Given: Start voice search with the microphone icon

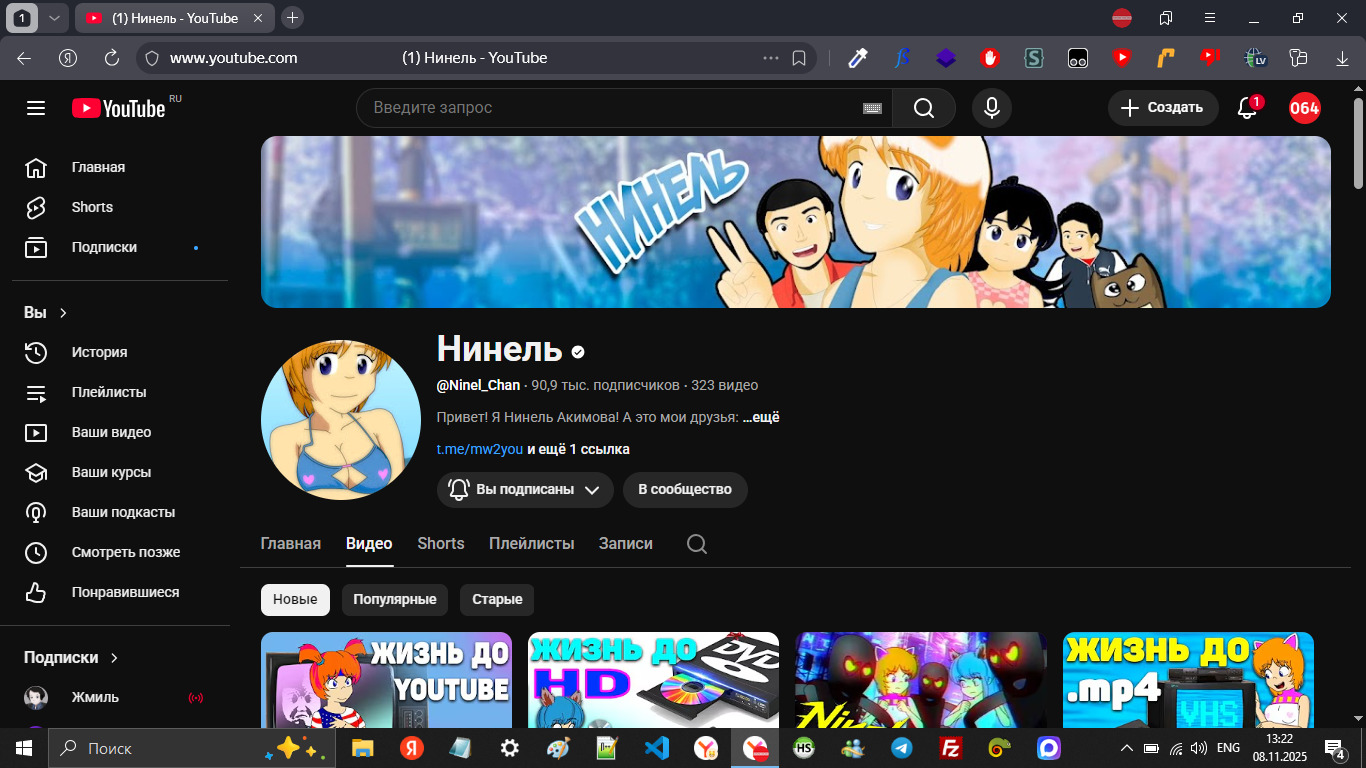Looking at the screenshot, I should tap(991, 108).
